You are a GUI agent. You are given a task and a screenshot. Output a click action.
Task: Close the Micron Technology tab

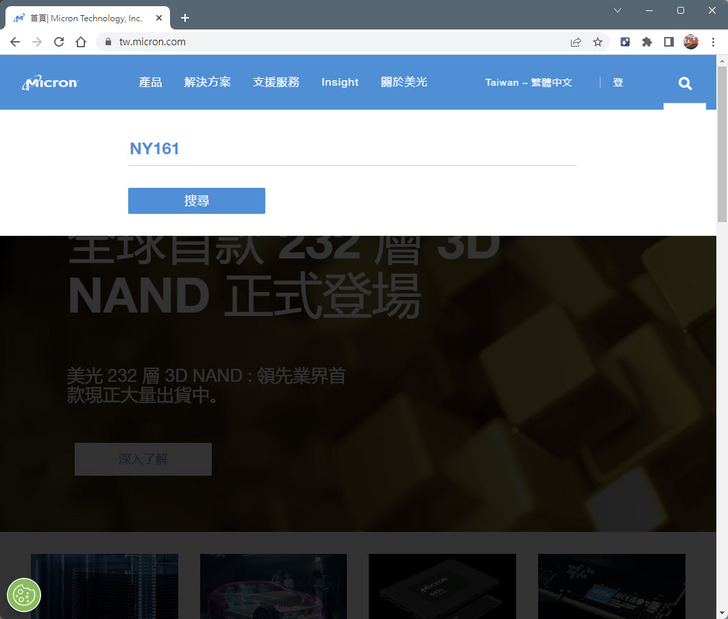point(159,18)
